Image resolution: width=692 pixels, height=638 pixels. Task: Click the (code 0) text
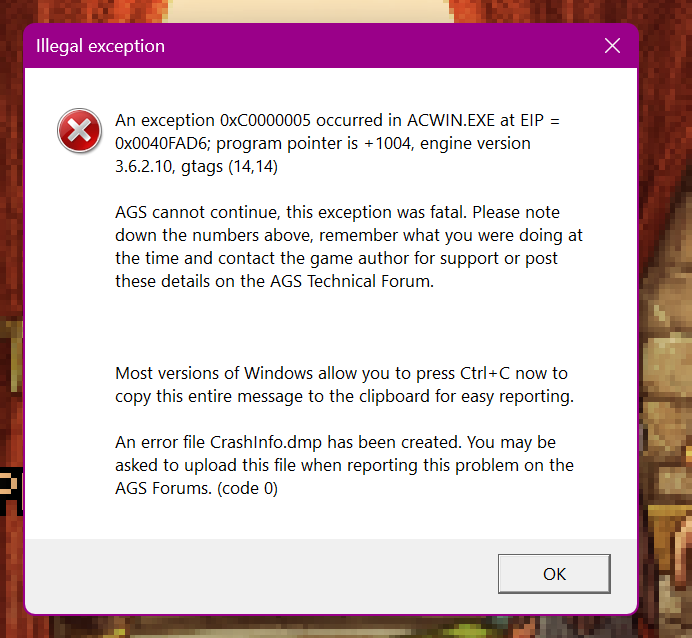[x=247, y=488]
